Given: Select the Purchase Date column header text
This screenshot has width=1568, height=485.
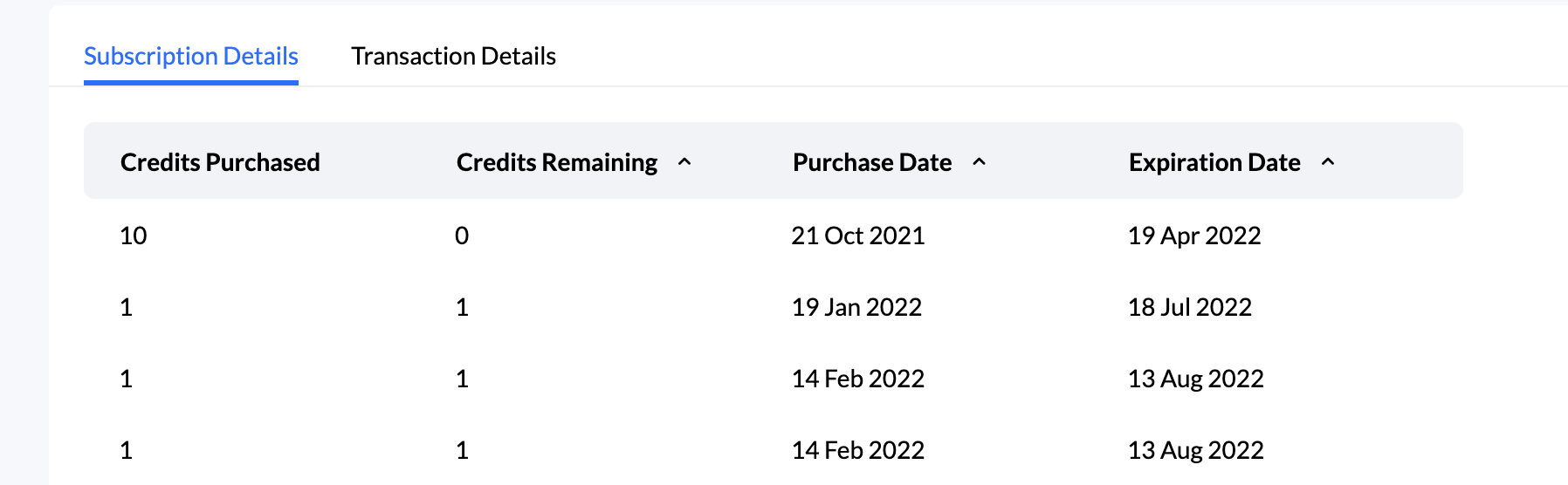Looking at the screenshot, I should pos(872,162).
